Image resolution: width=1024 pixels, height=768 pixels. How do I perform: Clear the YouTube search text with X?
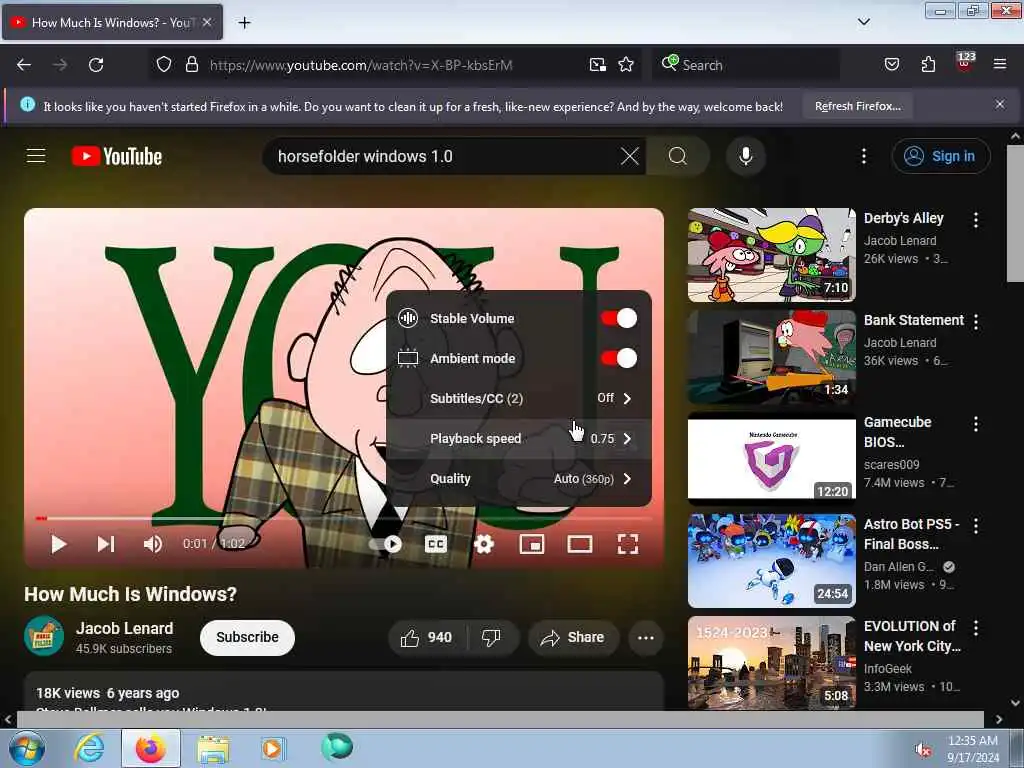point(629,156)
